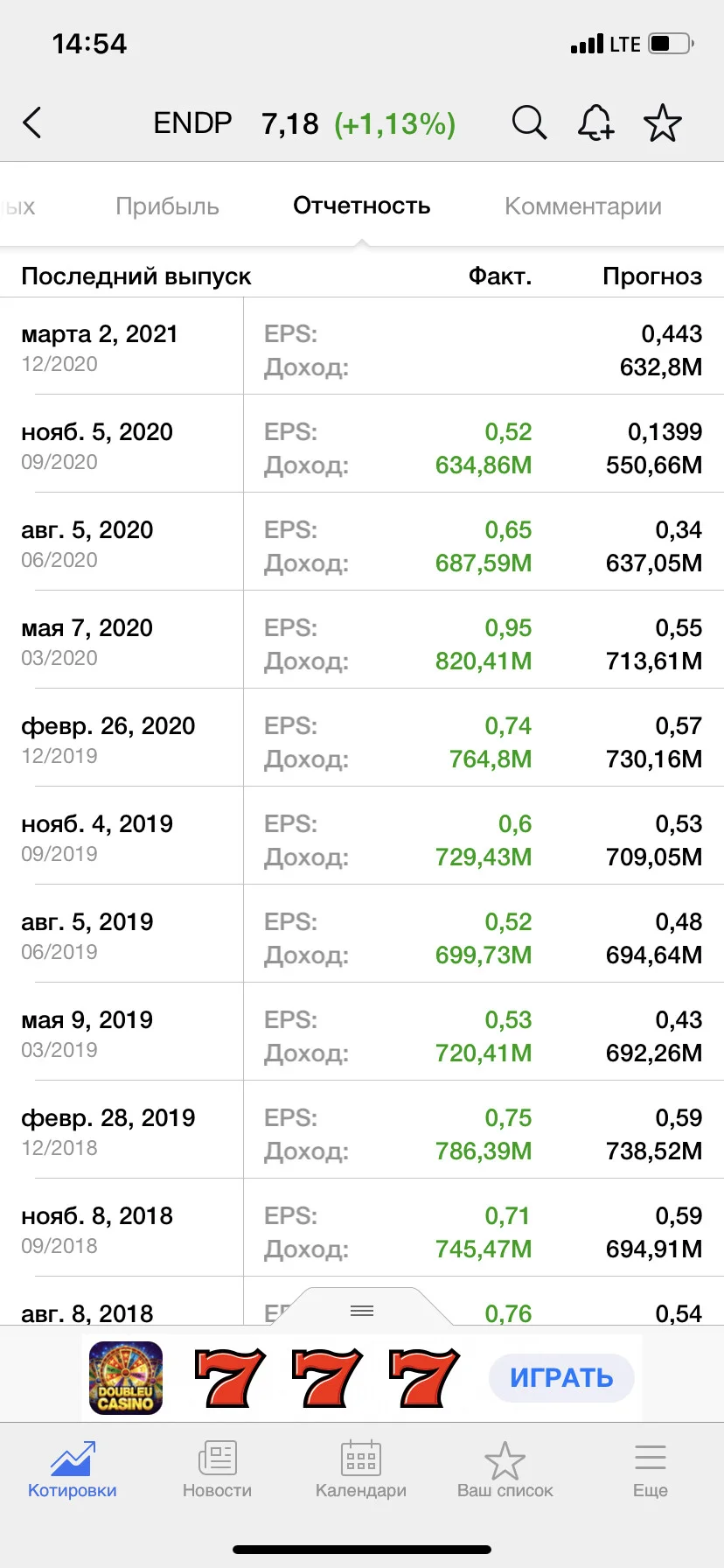Tap the Последний выпуск column header
The width and height of the screenshot is (724, 1568).
point(136,276)
